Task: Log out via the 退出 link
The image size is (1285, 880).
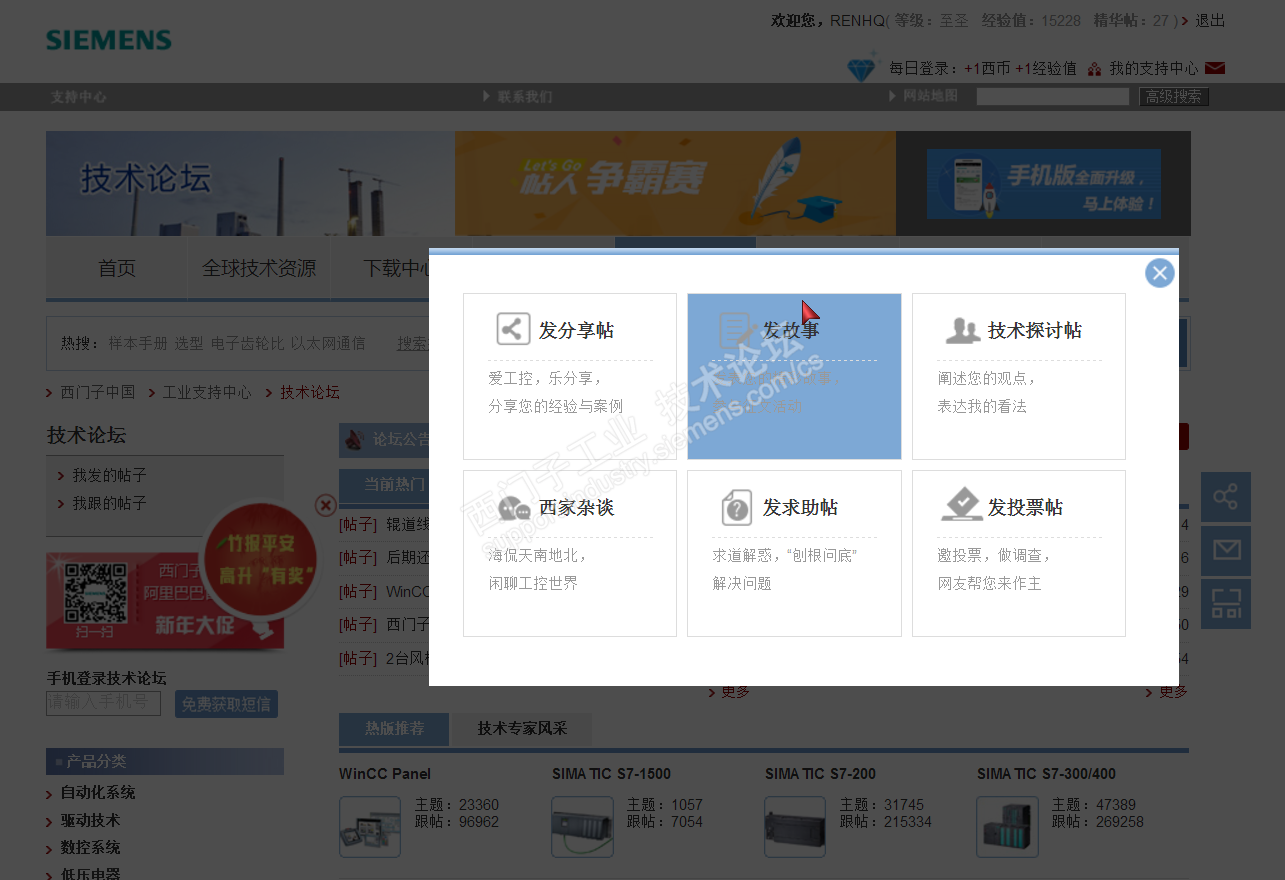Action: 1210,20
